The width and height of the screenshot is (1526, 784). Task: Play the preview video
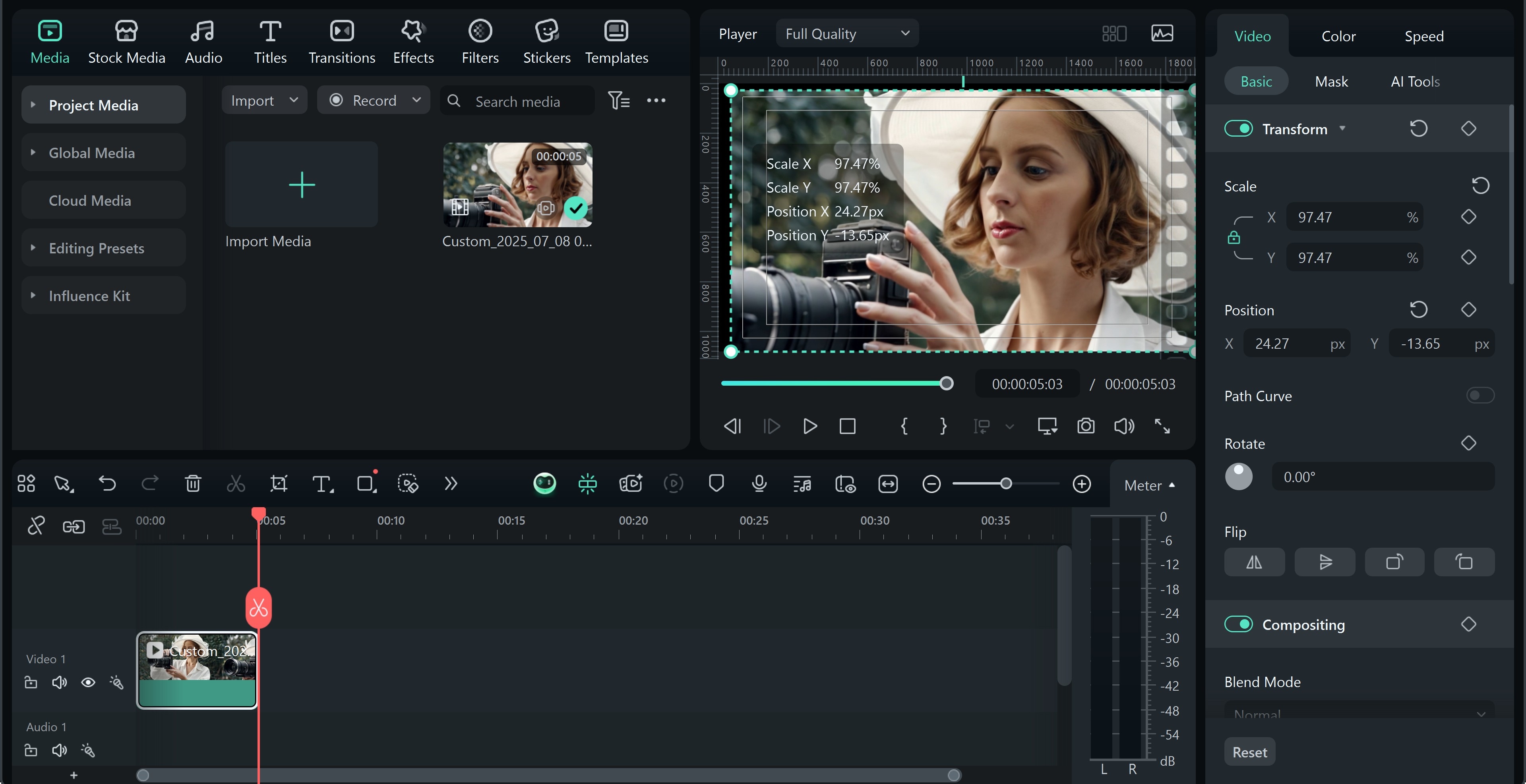click(810, 426)
